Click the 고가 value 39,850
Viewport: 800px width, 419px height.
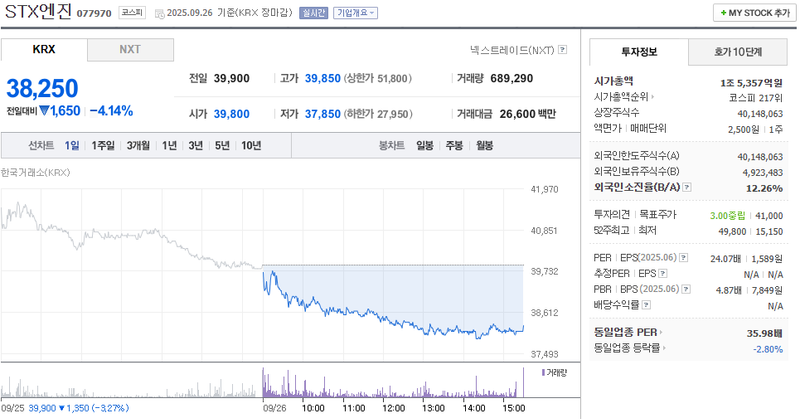[x=322, y=78]
